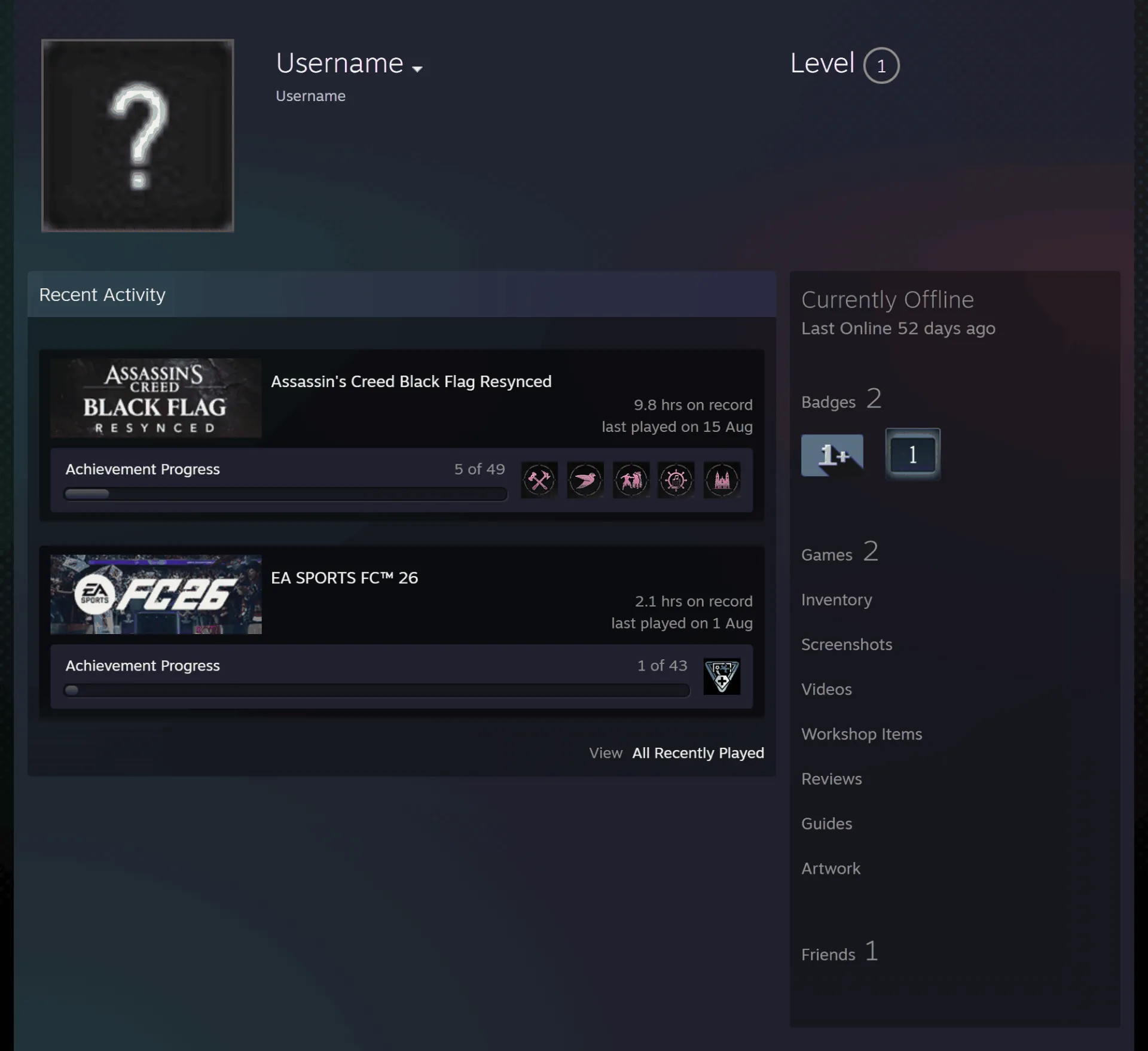Screen dimensions: 1148x1051
Task: Click 'last played on 15 Aug' text
Action: point(677,427)
